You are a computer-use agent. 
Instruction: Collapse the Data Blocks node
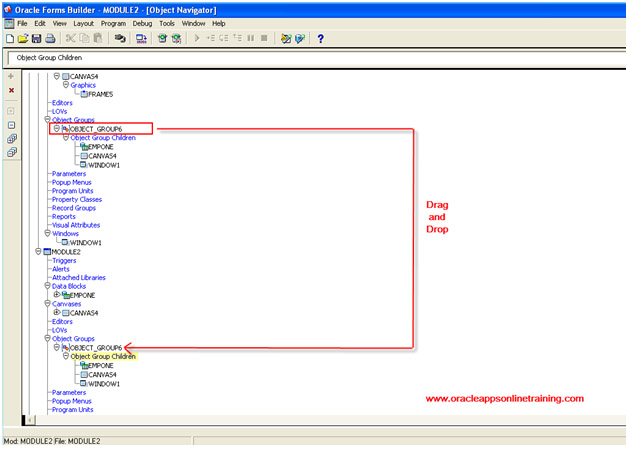48,286
